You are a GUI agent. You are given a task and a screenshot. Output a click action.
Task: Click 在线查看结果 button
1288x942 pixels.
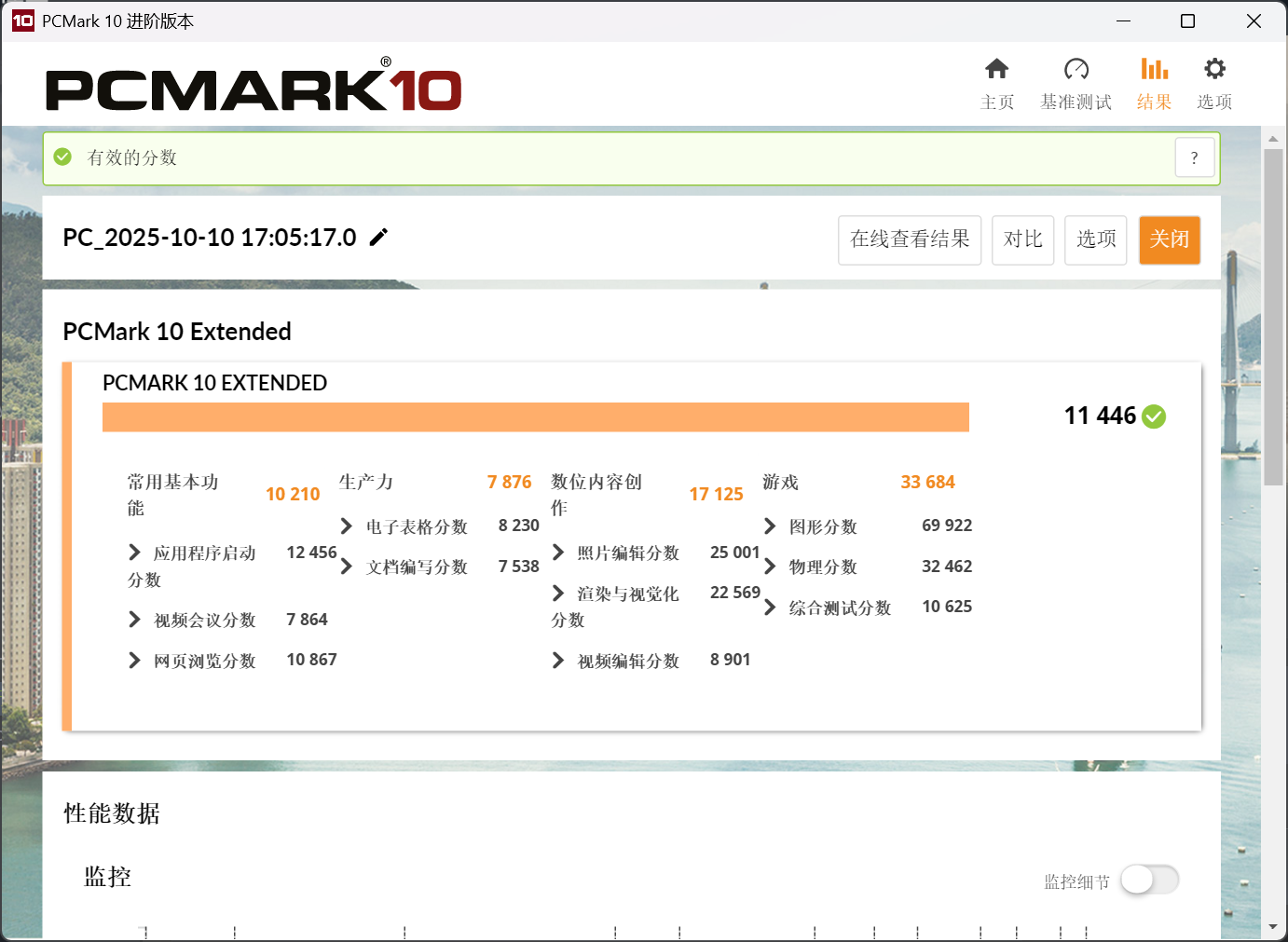[x=910, y=239]
